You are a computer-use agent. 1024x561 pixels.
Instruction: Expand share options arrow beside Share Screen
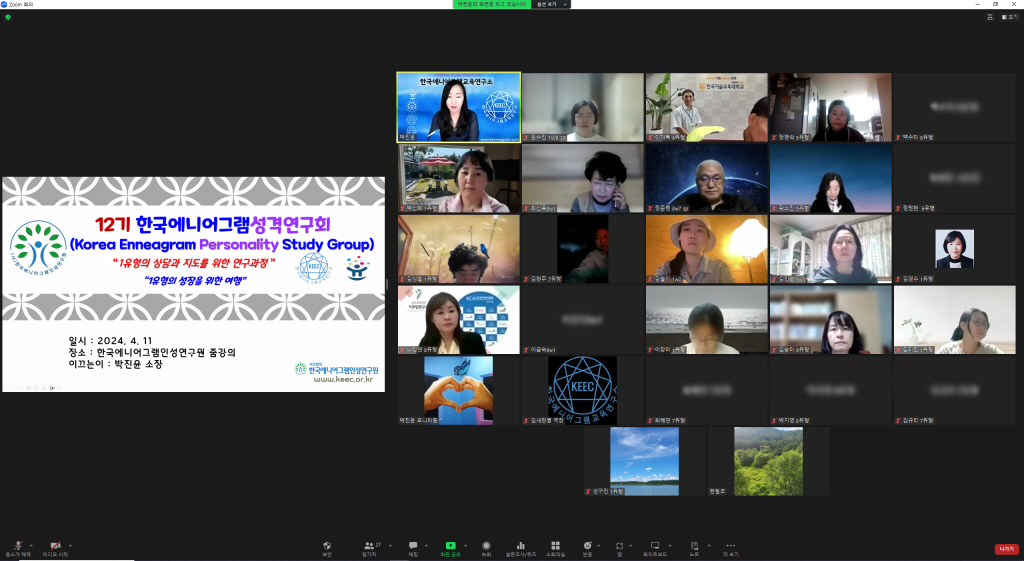(466, 545)
